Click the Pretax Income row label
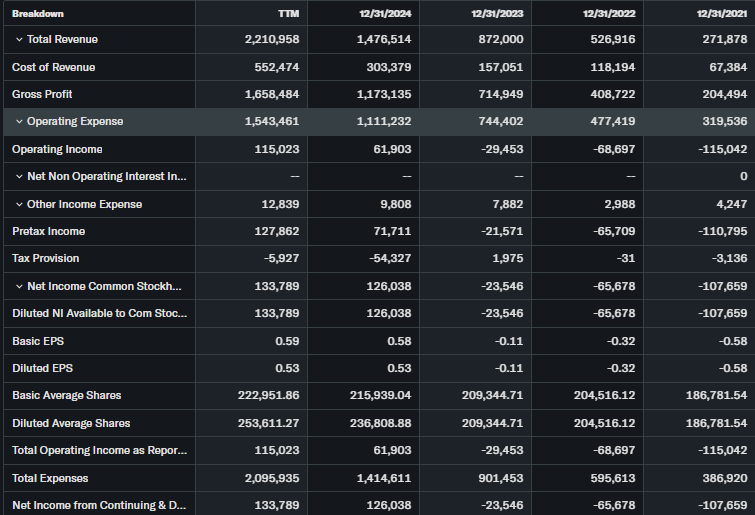This screenshot has width=755, height=515. coord(48,231)
